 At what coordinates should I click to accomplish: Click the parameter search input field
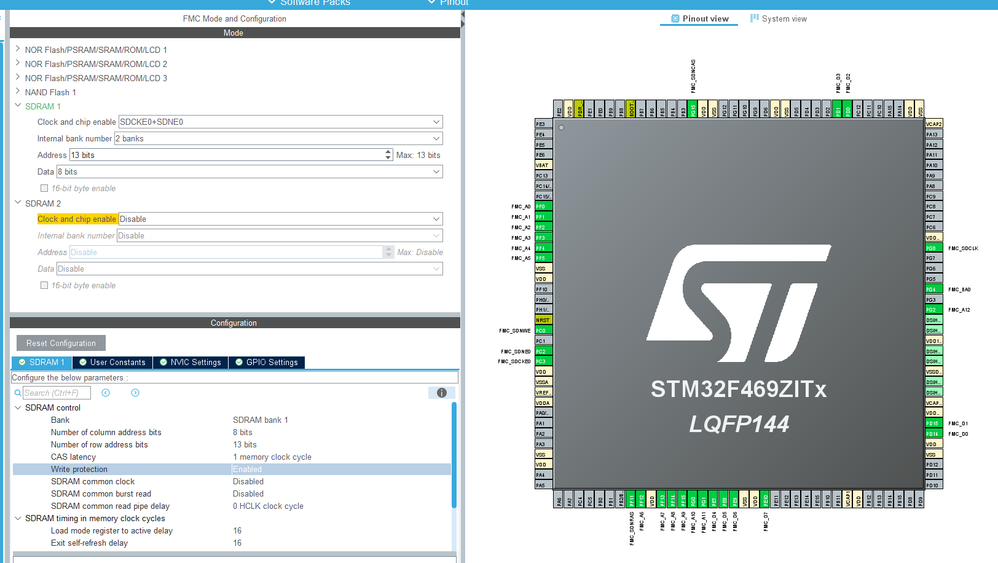pos(56,393)
